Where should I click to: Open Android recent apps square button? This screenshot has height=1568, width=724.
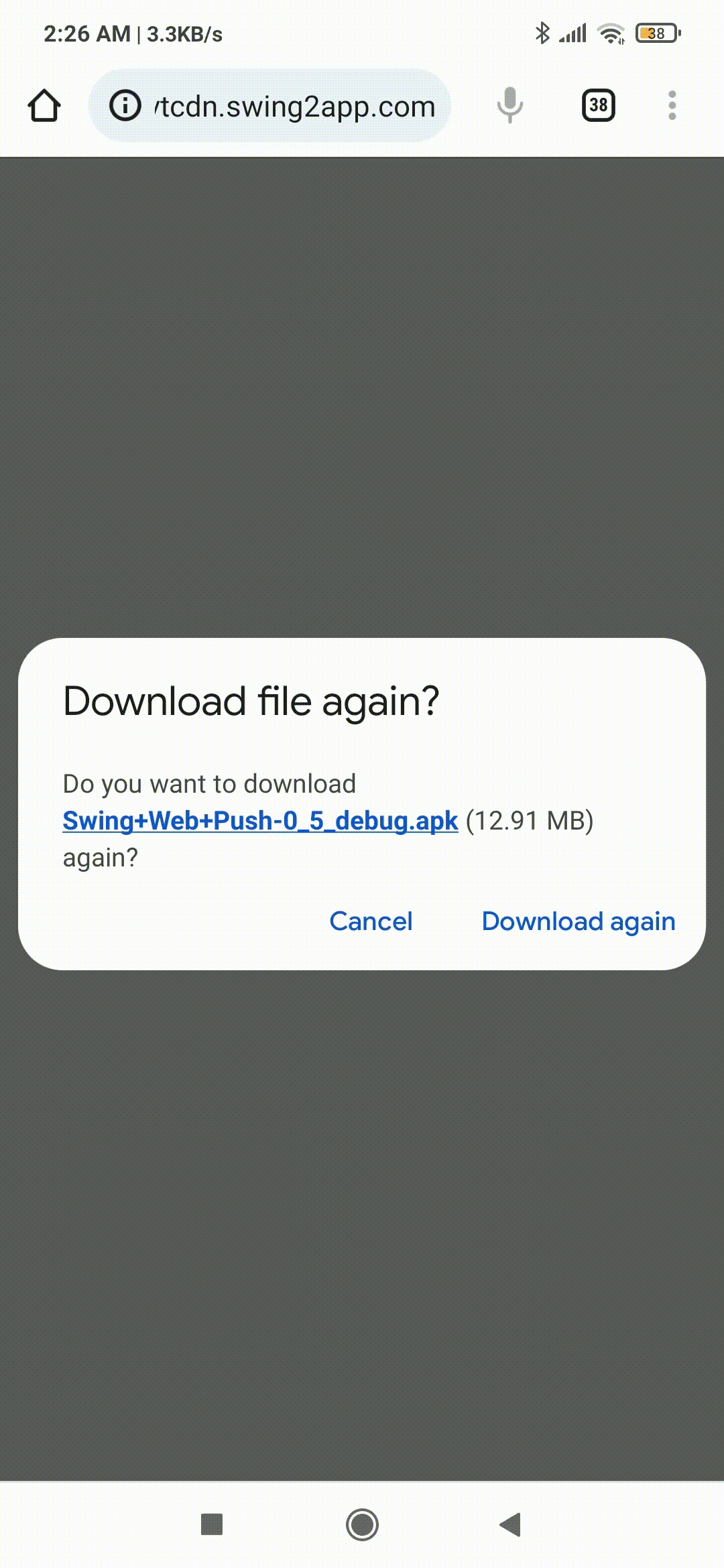pos(212,1524)
